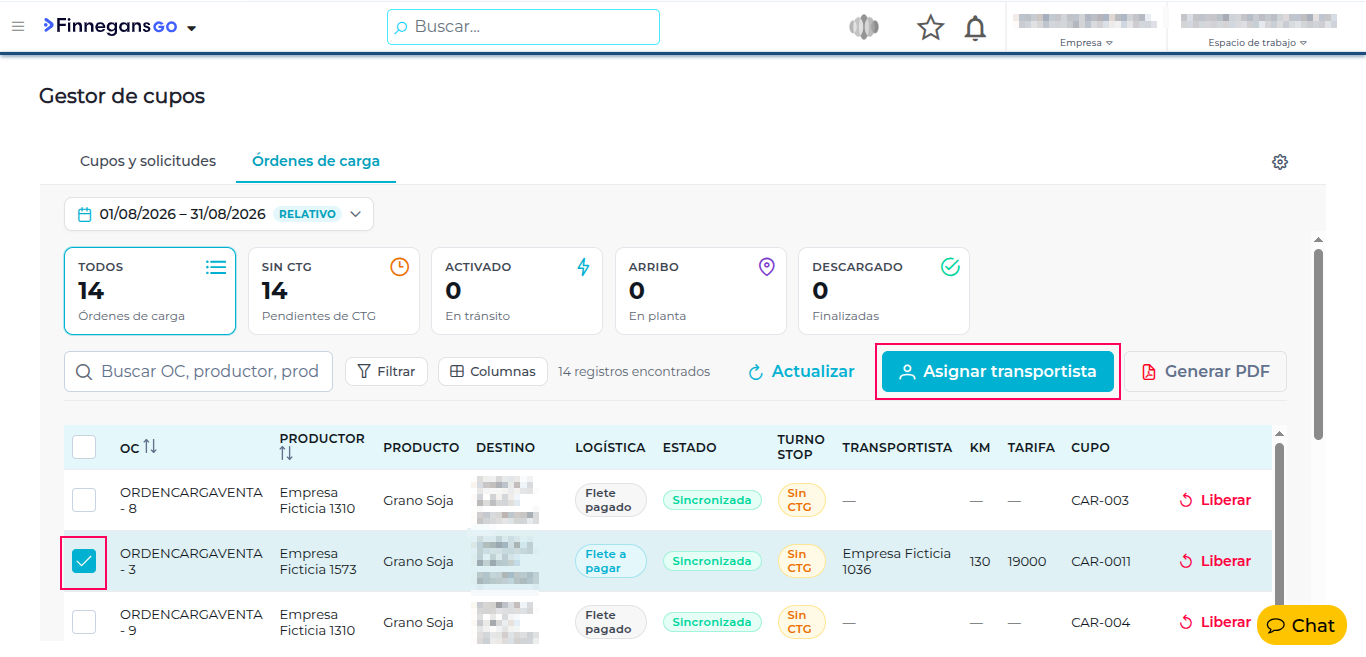Click the table scrollbar up arrow

pyautogui.click(x=1279, y=433)
